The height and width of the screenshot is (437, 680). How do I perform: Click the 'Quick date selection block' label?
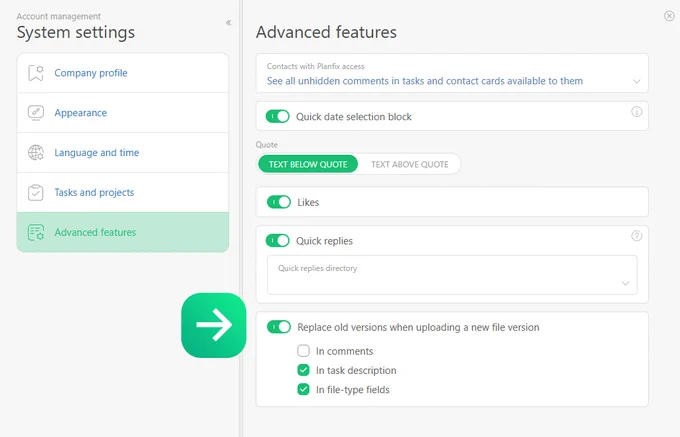tap(354, 117)
